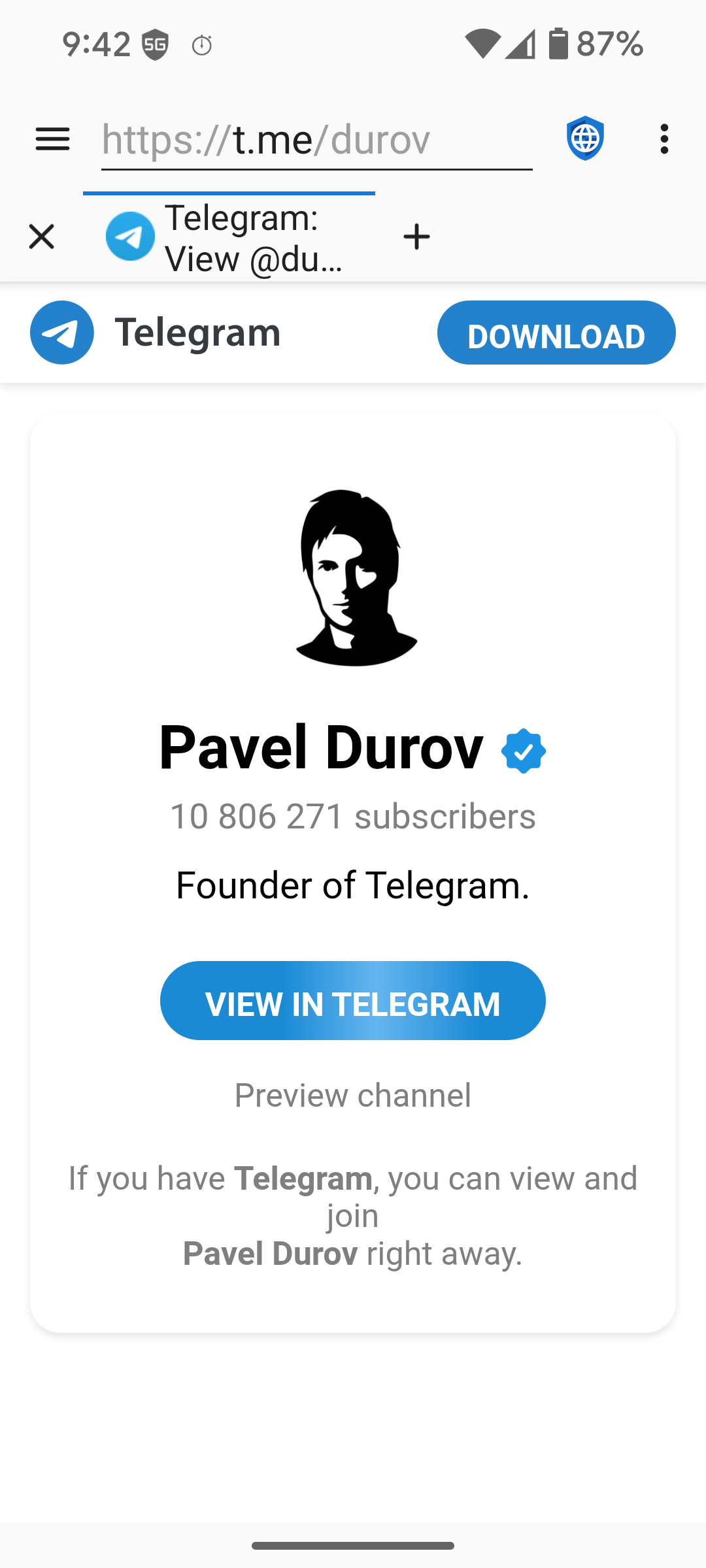706x1568 pixels.
Task: Click the Telegram tab favicon
Action: [x=131, y=237]
